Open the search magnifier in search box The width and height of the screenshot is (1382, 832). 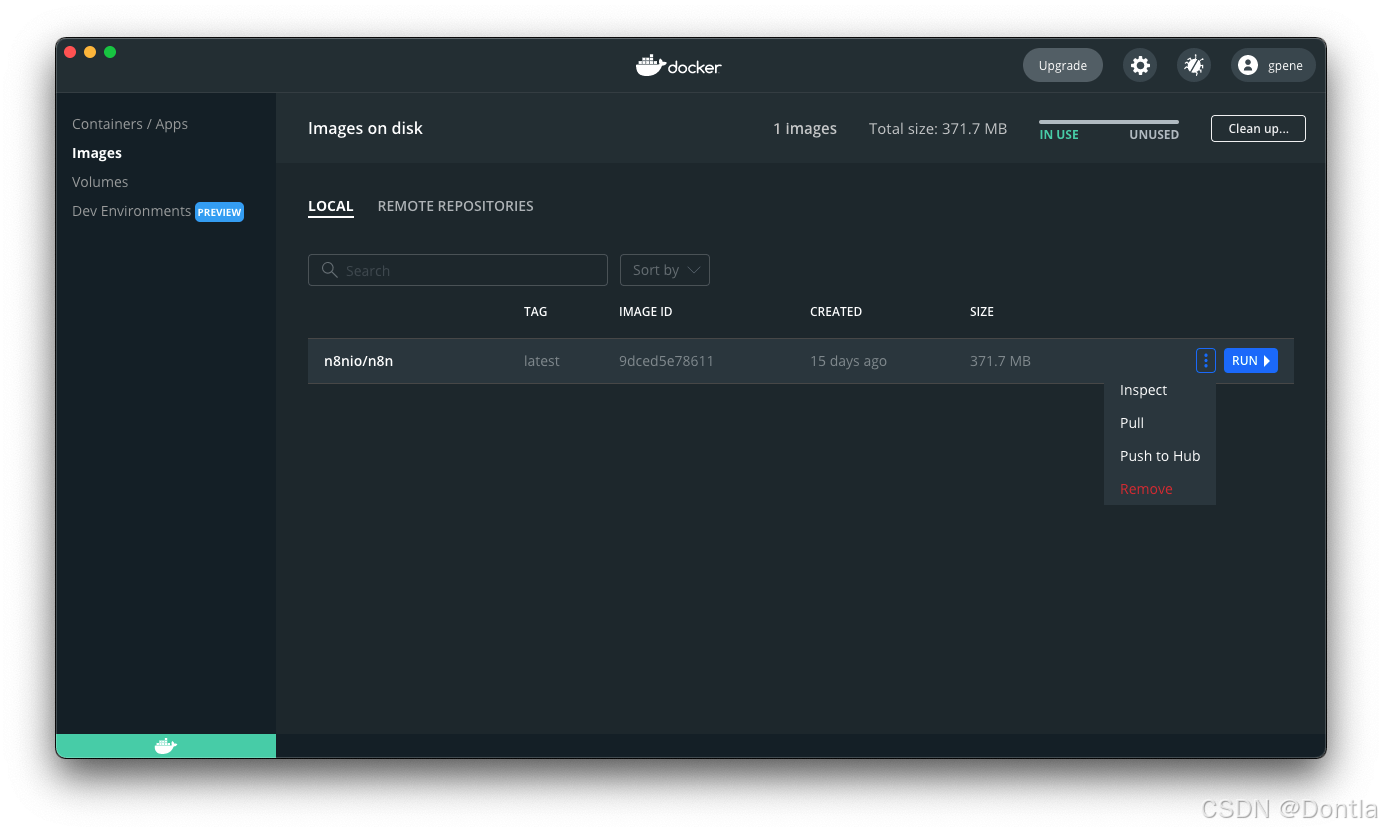tap(330, 270)
